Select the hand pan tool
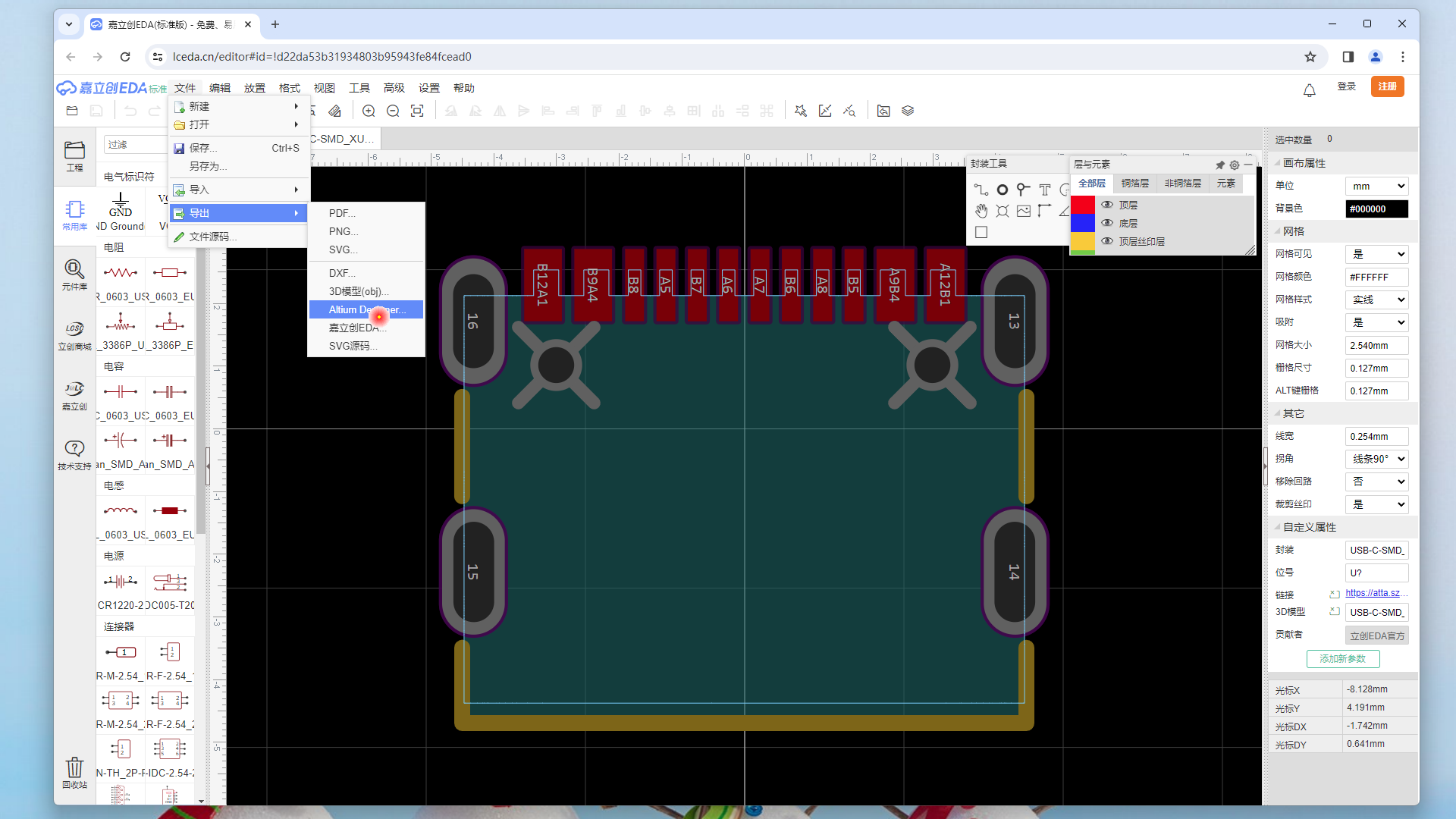Screen dimensions: 1456x819 pyautogui.click(x=981, y=211)
